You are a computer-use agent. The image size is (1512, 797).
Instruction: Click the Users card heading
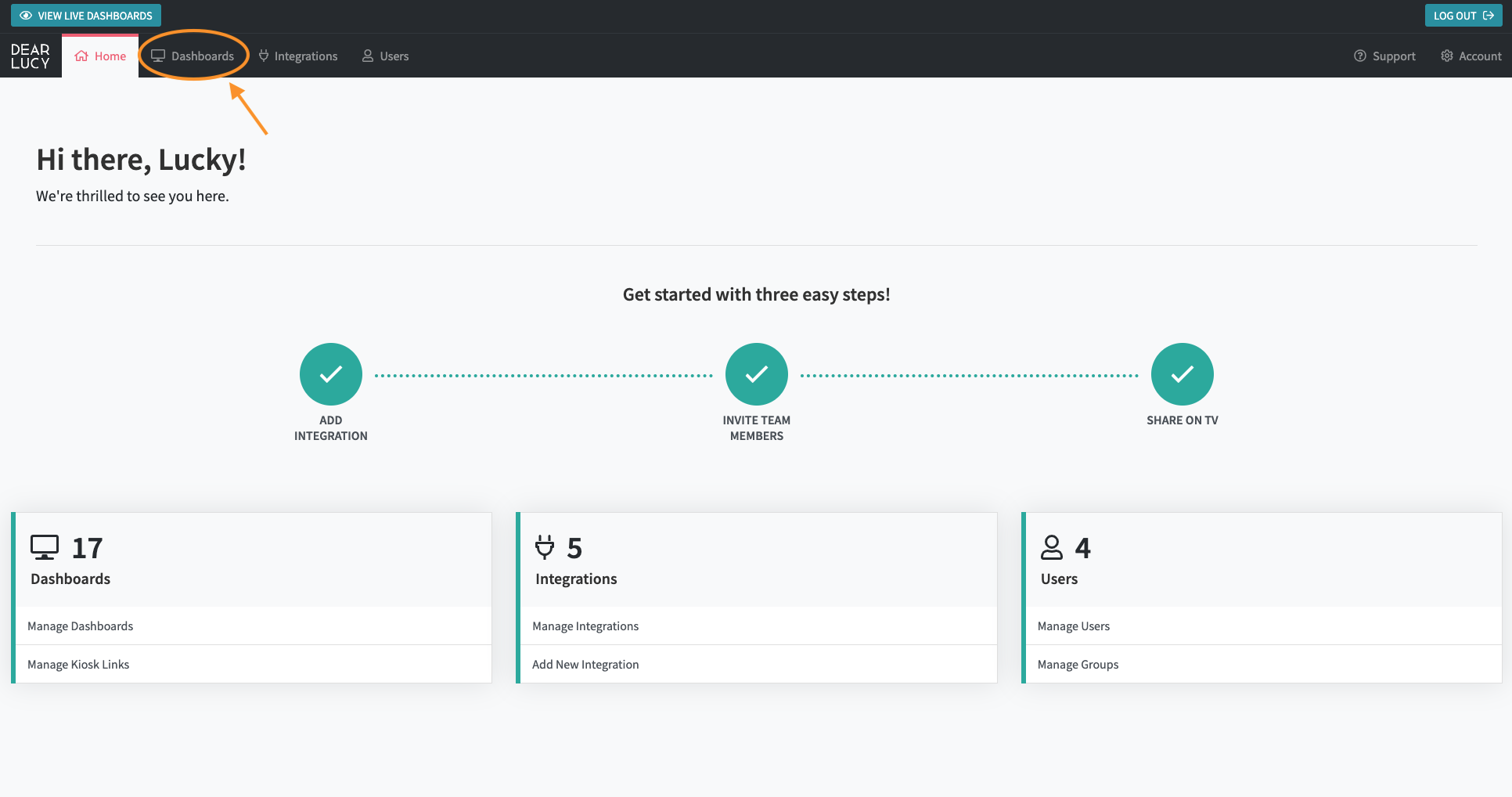(x=1059, y=579)
